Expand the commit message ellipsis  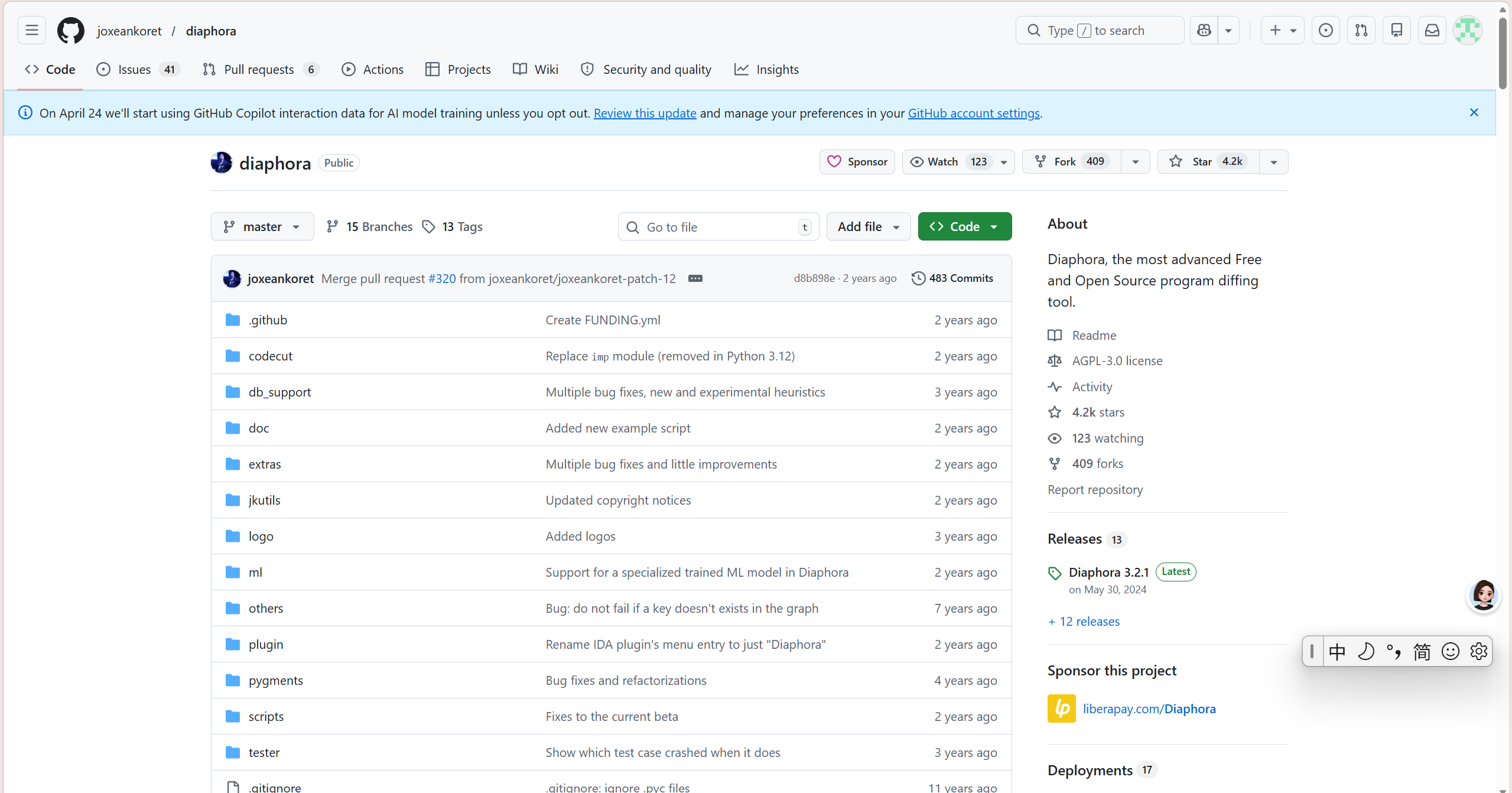pyautogui.click(x=695, y=278)
